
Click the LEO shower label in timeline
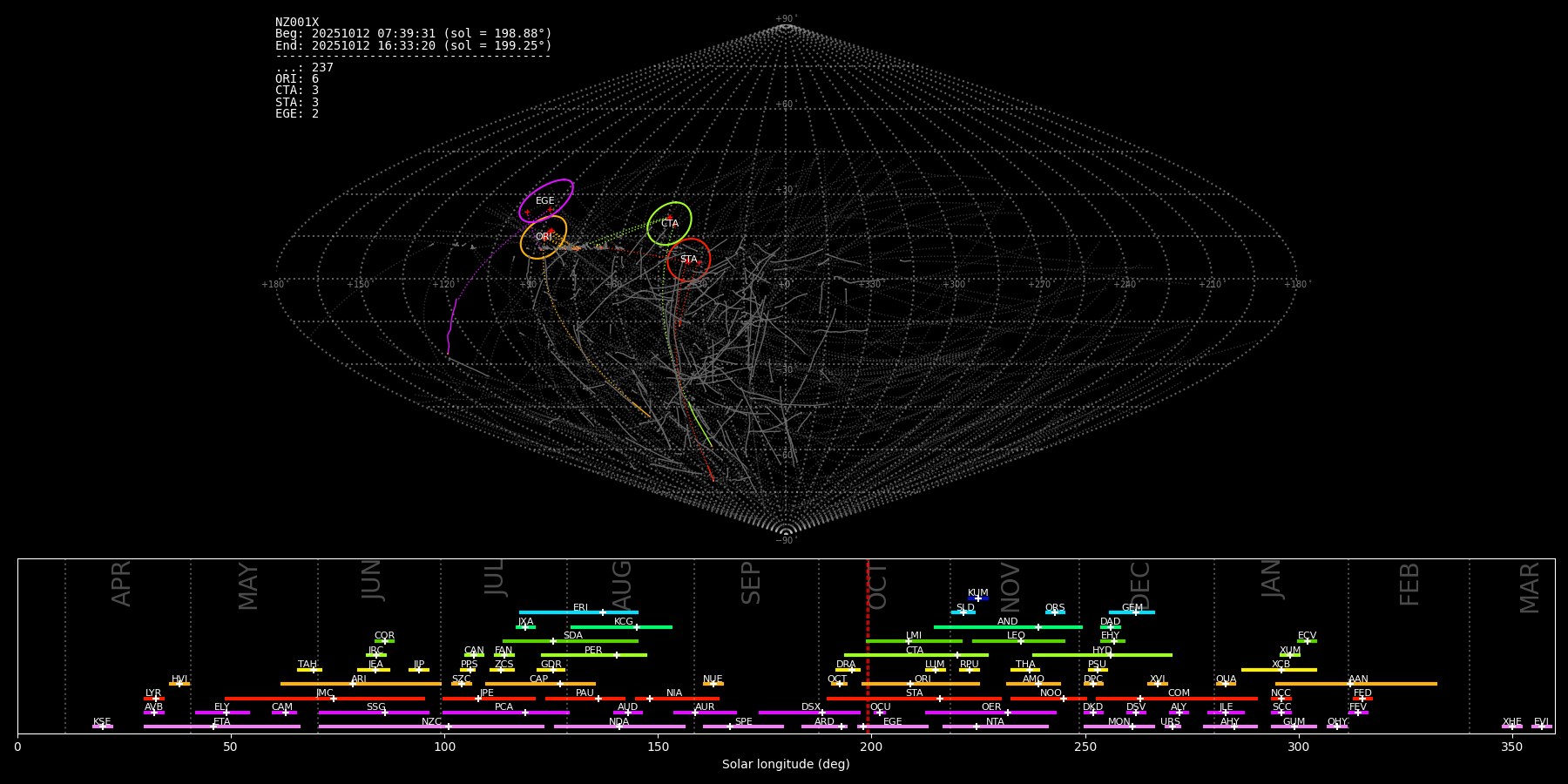click(x=1017, y=636)
